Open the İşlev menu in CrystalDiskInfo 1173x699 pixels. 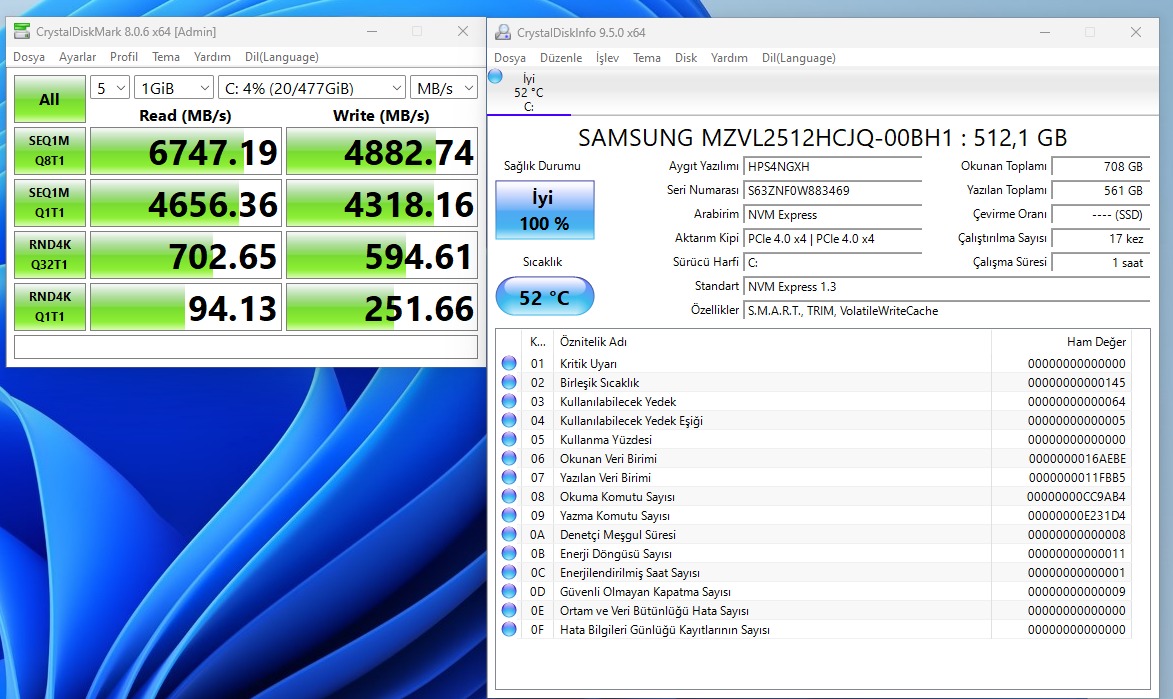[607, 58]
